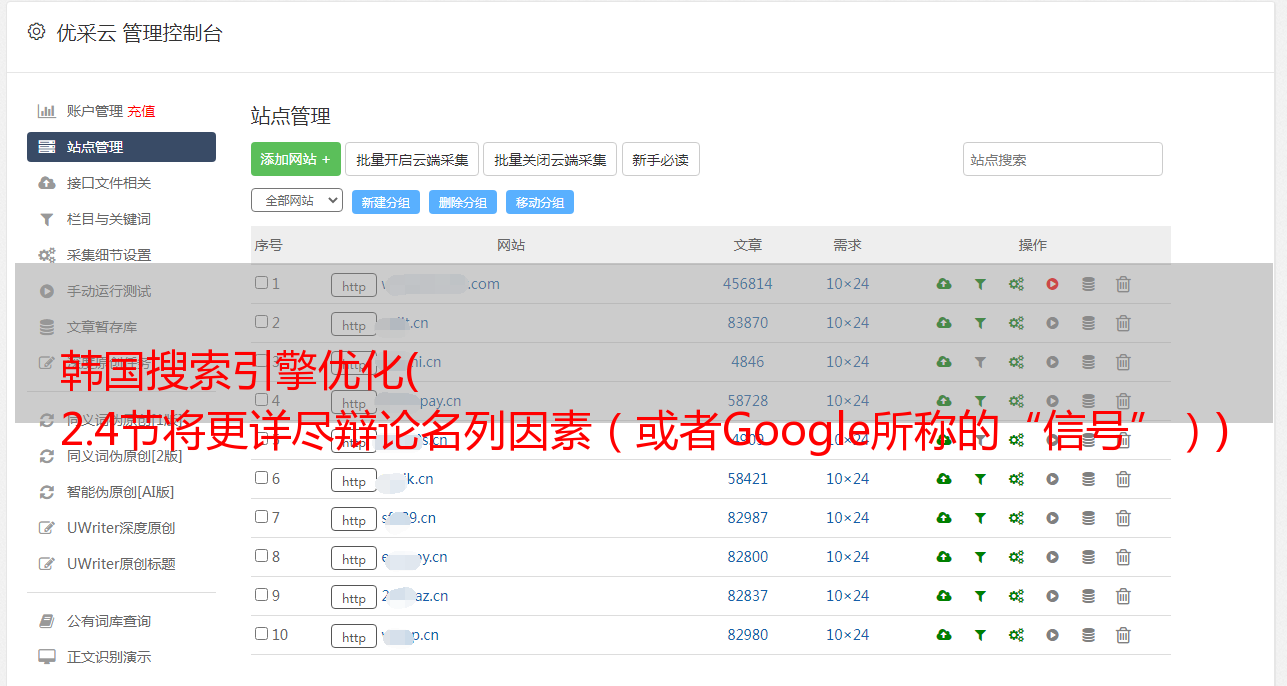Click the database icon in row 10
Viewport: 1287px width, 686px height.
pyautogui.click(x=1088, y=635)
